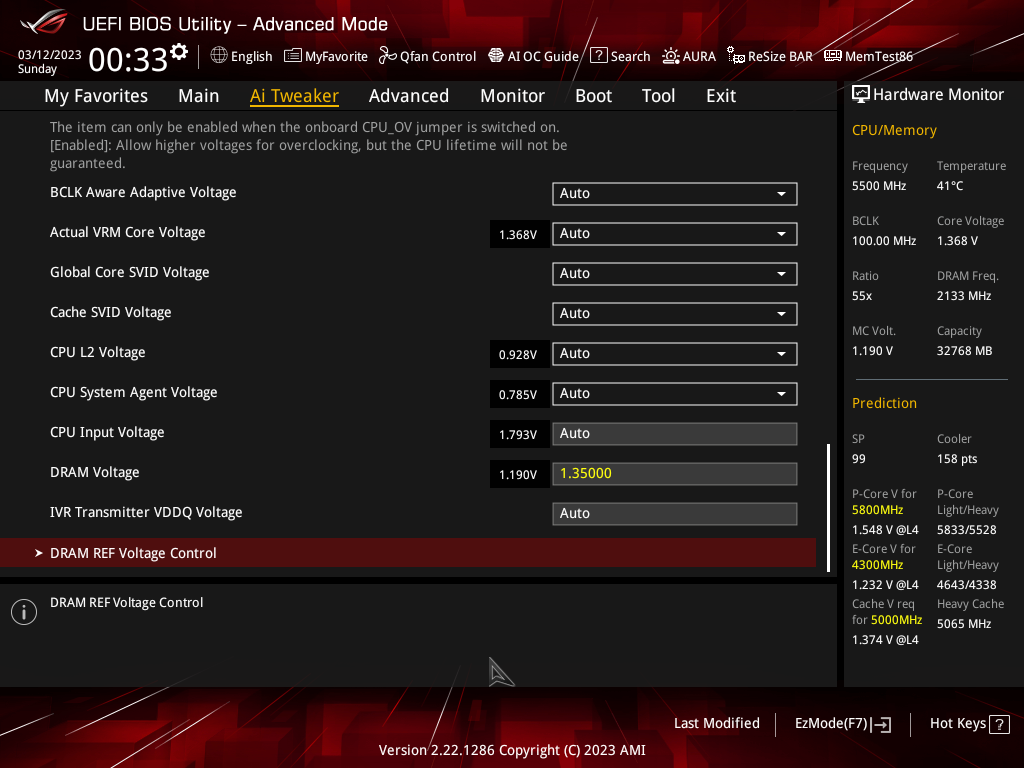Click the 1.190V DRAM voltage reading
Viewport: 1024px width, 768px height.
pos(519,474)
